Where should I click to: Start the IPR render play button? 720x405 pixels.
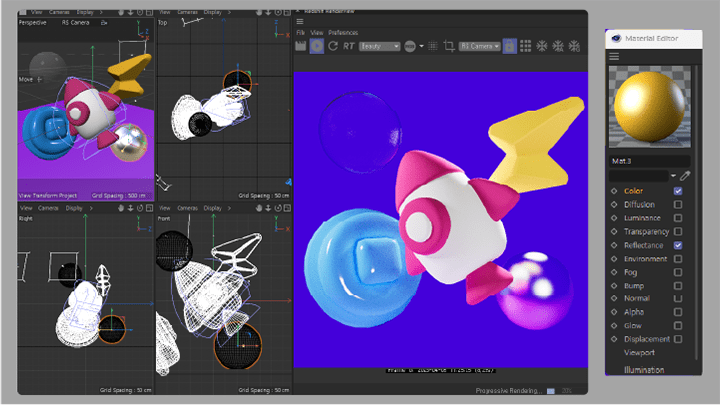[x=316, y=46]
